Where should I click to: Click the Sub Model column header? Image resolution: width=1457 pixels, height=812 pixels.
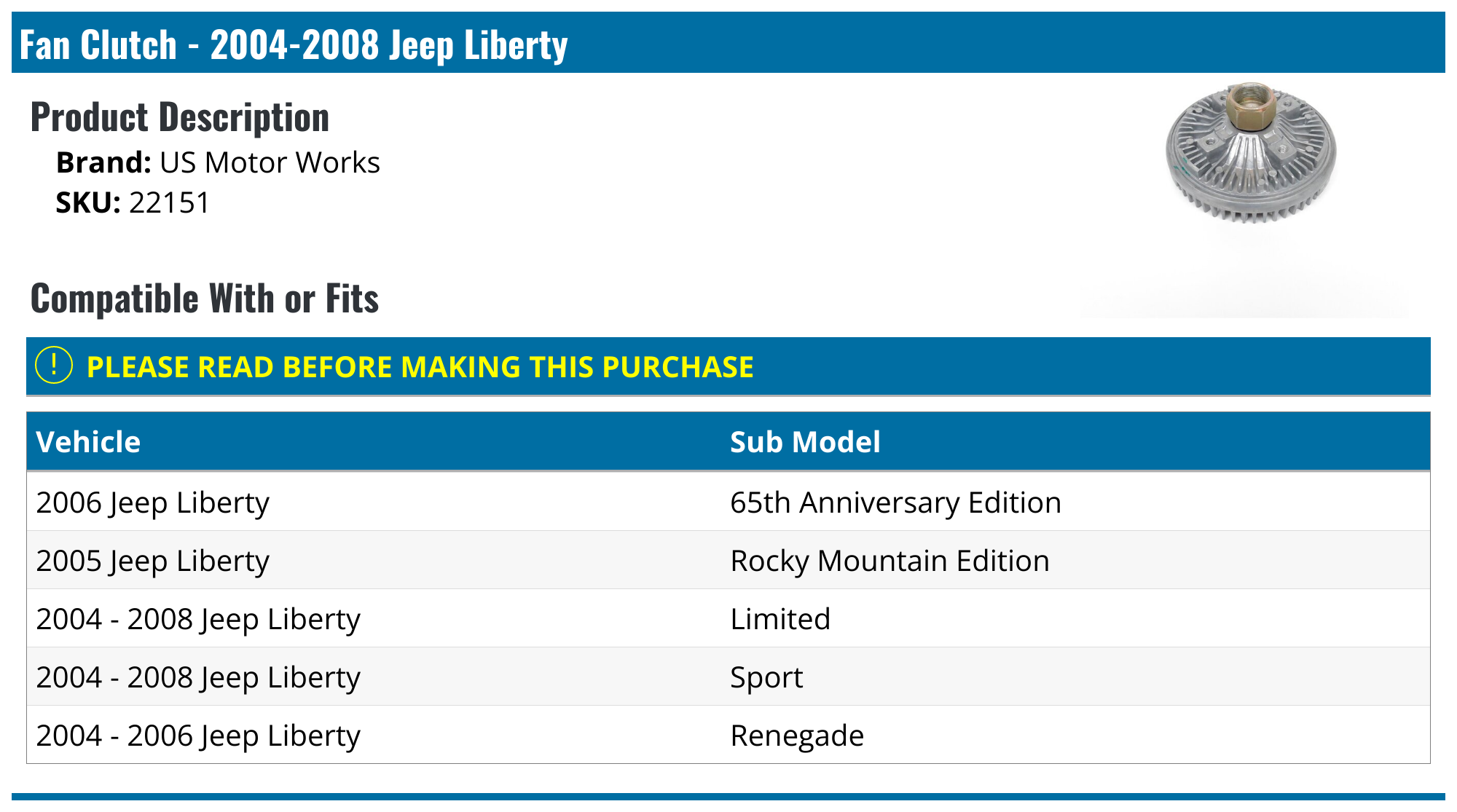(x=805, y=442)
